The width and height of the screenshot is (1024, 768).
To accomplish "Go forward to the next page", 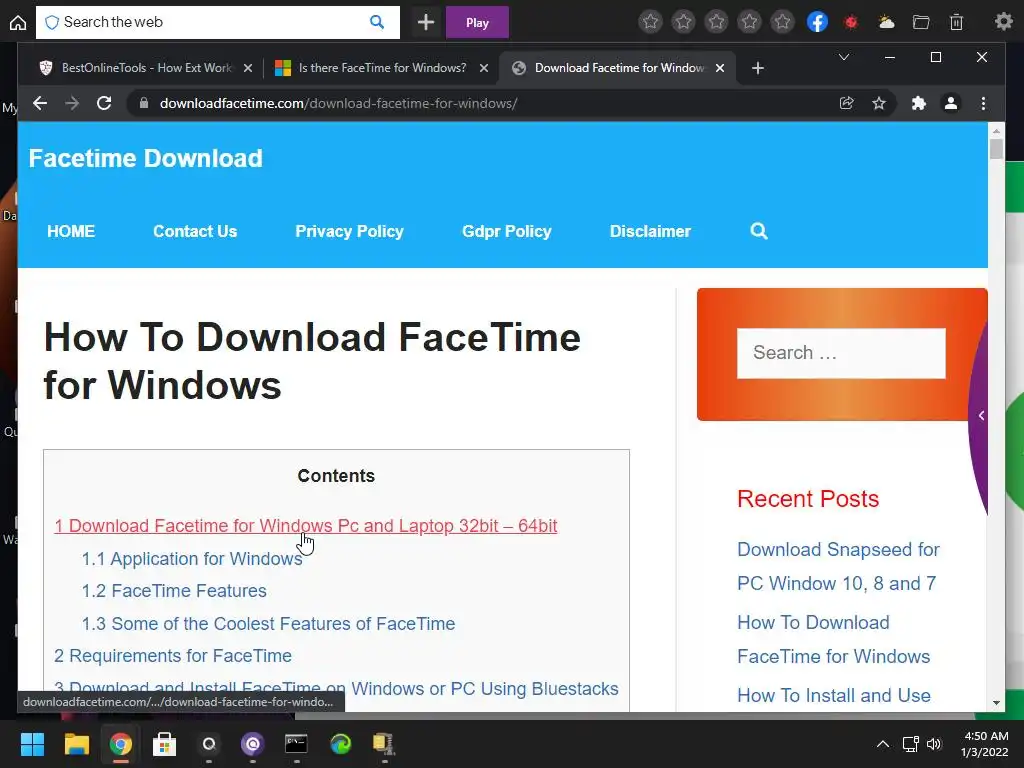I will [x=72, y=103].
